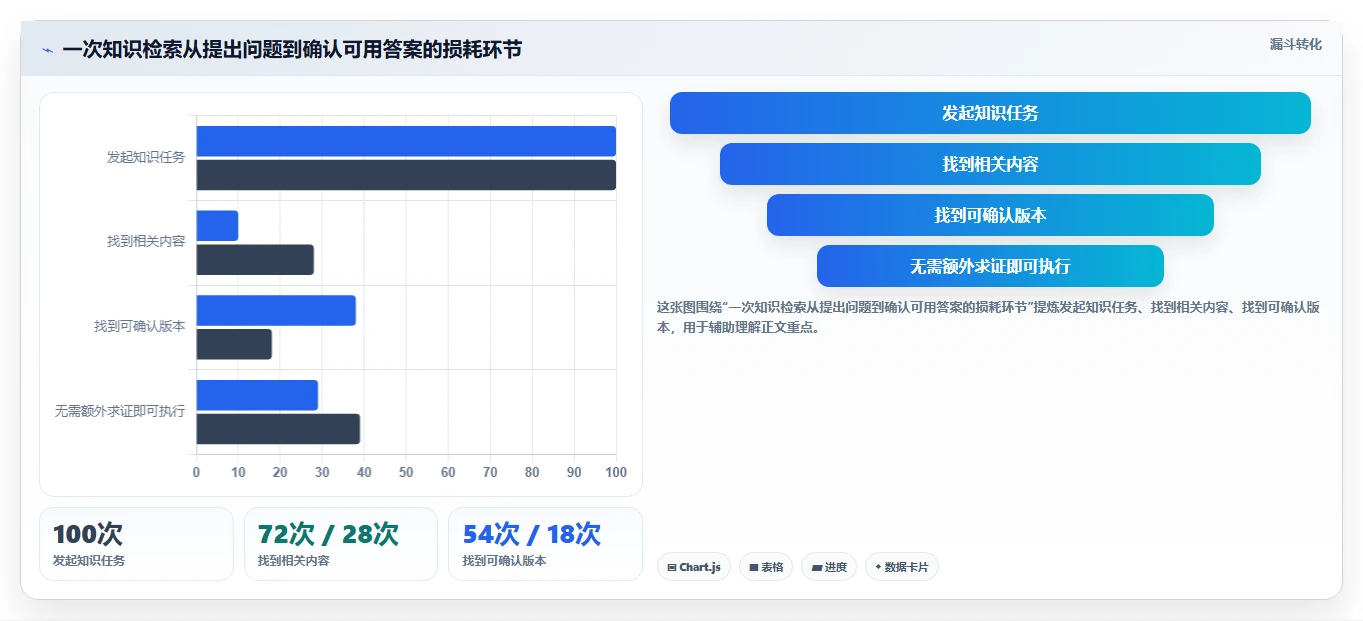
Task: Click the x-axis tick label 100
Action: 616,472
